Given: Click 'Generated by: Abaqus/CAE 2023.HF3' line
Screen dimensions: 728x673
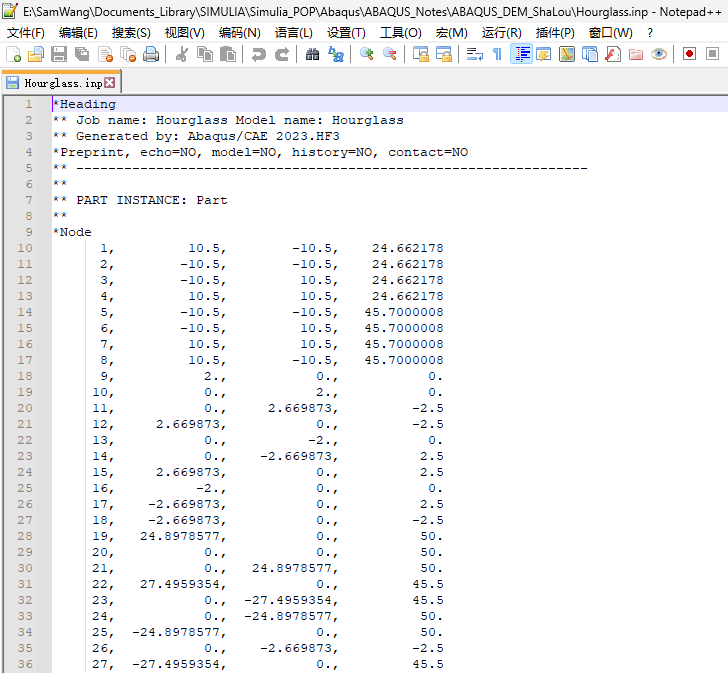Looking at the screenshot, I should [196, 136].
